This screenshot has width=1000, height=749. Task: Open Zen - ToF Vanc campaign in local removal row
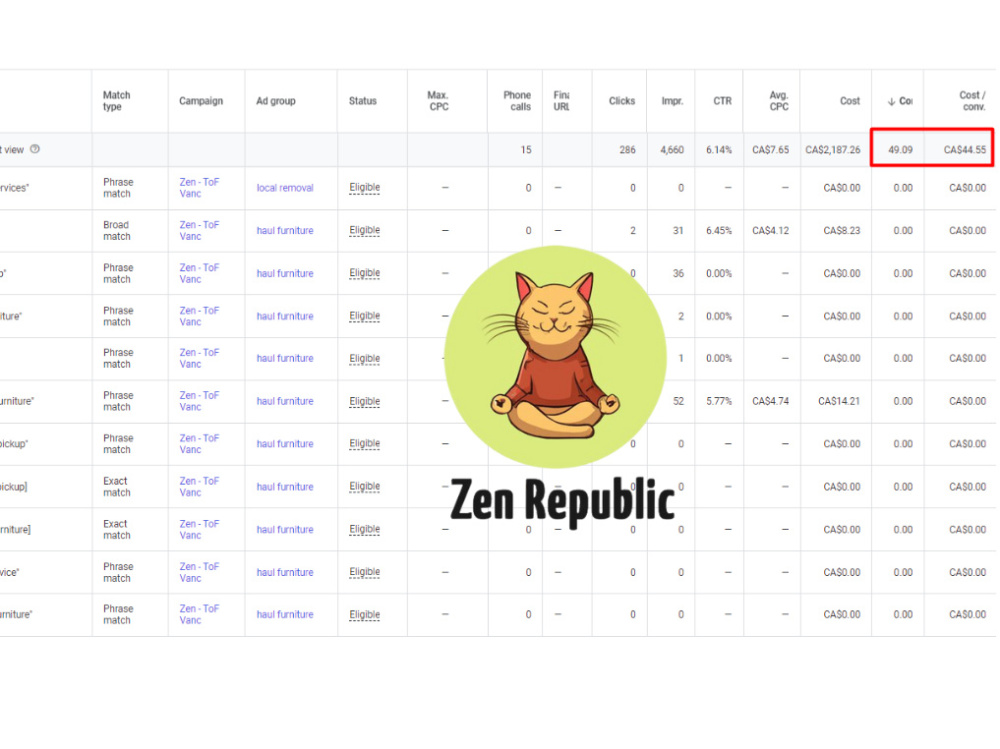(199, 188)
